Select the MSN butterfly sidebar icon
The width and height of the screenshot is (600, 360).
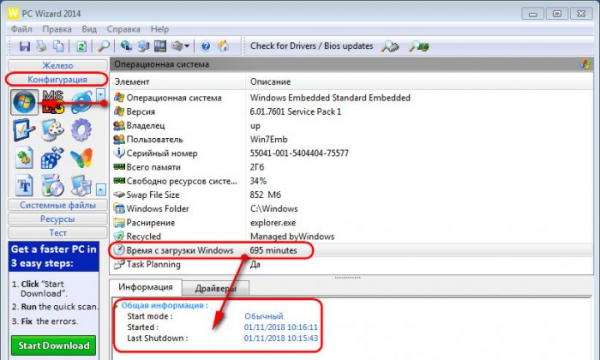pyautogui.click(x=82, y=158)
